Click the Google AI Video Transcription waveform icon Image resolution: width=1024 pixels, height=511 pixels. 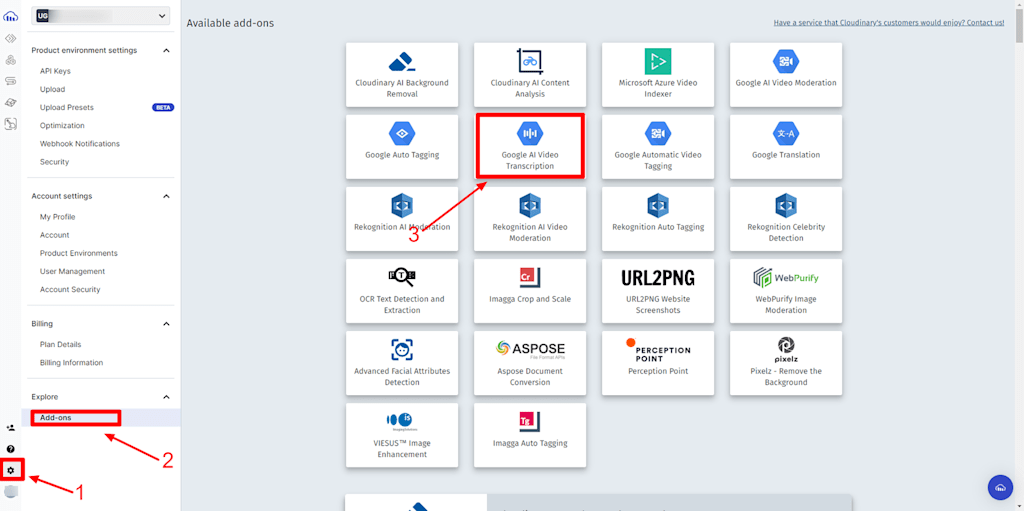click(530, 133)
